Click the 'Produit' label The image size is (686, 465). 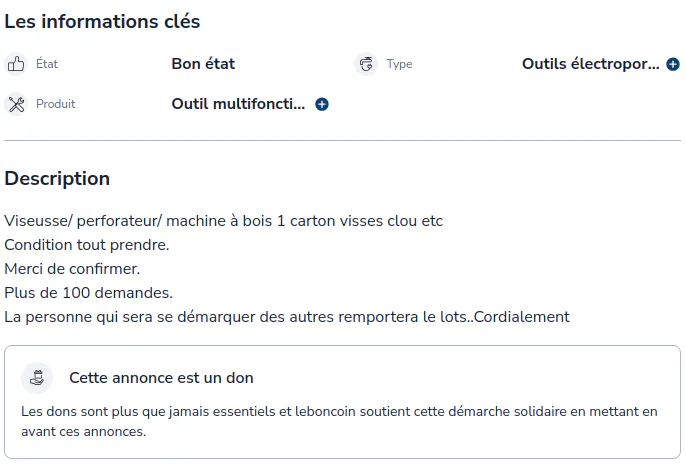pos(56,104)
